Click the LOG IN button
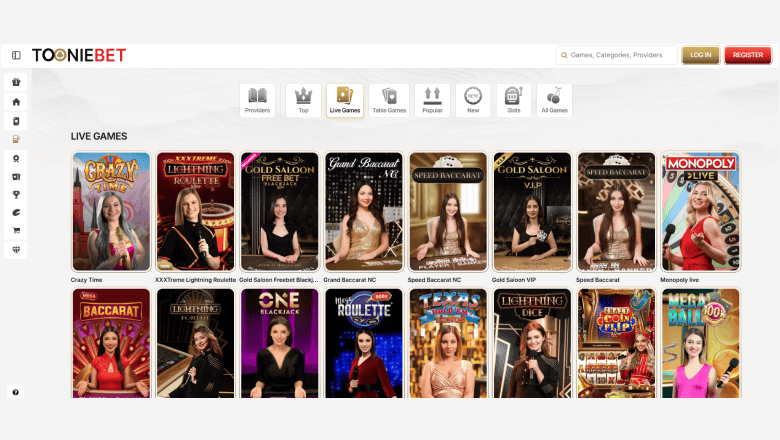The height and width of the screenshot is (440, 780). pos(700,55)
